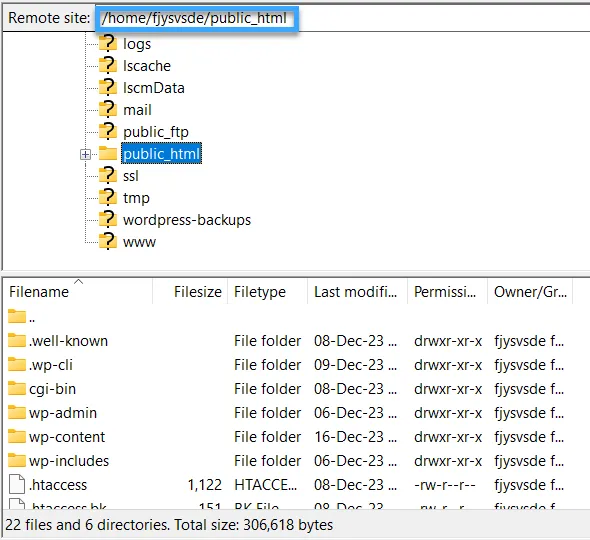This screenshot has height=540, width=590.
Task: Click the wordpress-backups unknown-folder question icon
Action: (108, 219)
